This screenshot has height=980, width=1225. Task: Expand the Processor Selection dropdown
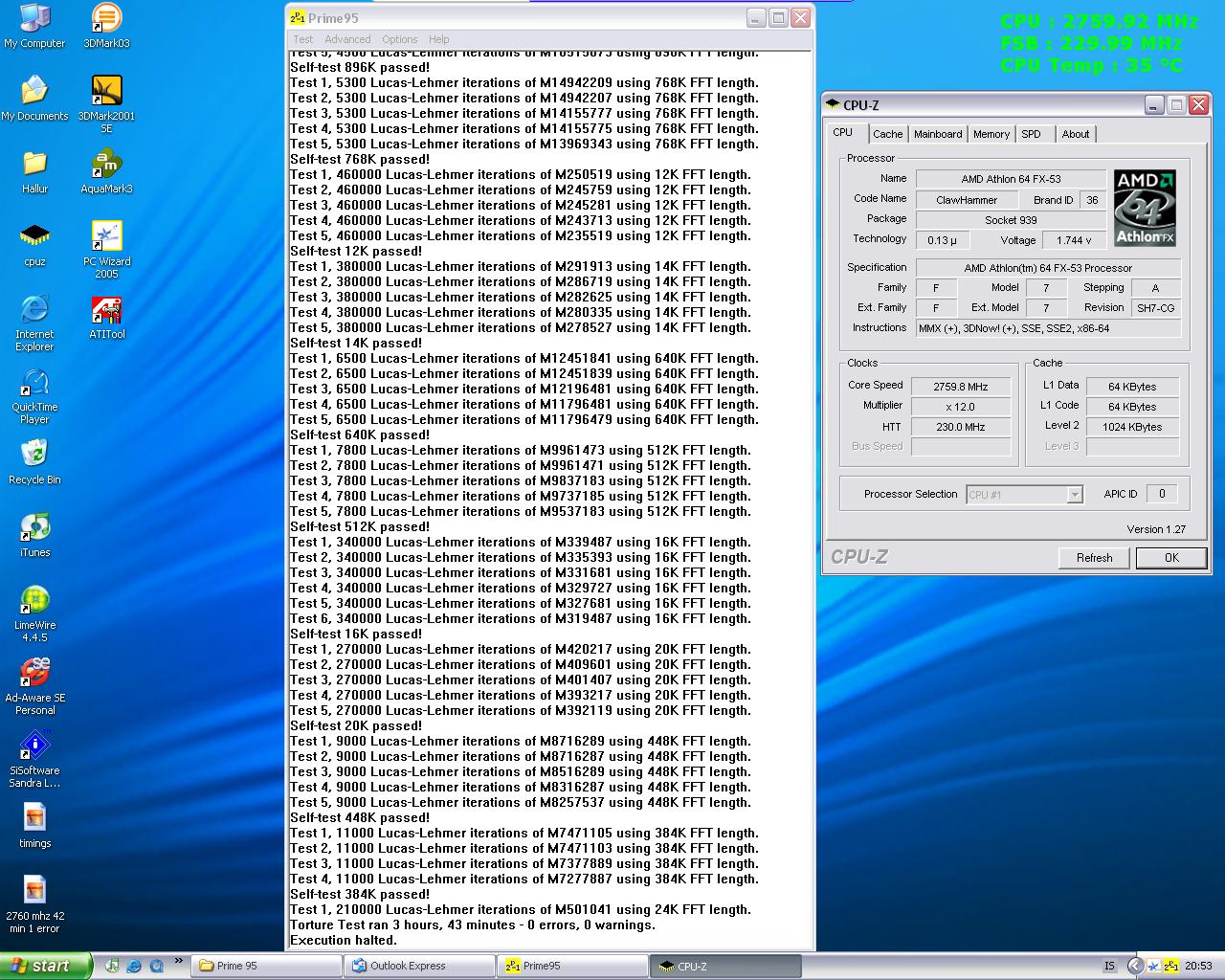1074,495
